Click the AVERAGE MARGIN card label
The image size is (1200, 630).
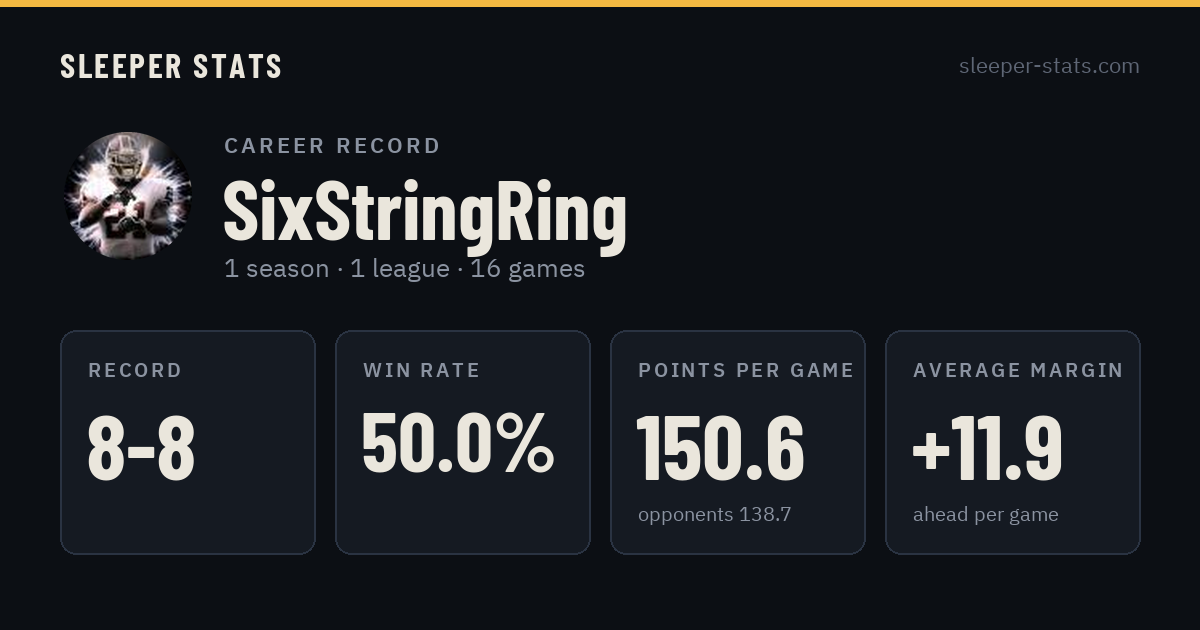click(1018, 371)
